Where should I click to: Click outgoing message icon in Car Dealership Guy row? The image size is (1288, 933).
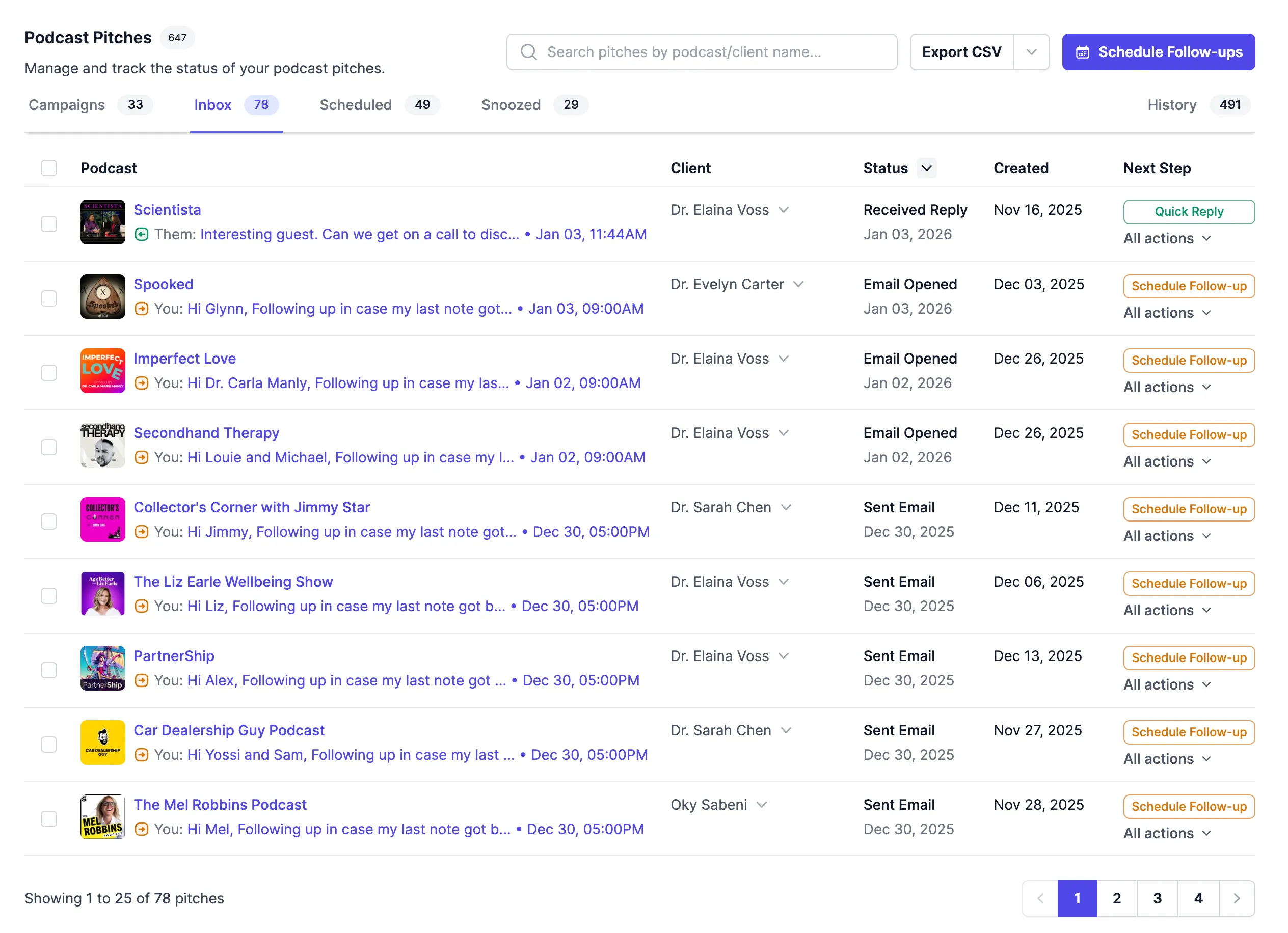point(142,755)
